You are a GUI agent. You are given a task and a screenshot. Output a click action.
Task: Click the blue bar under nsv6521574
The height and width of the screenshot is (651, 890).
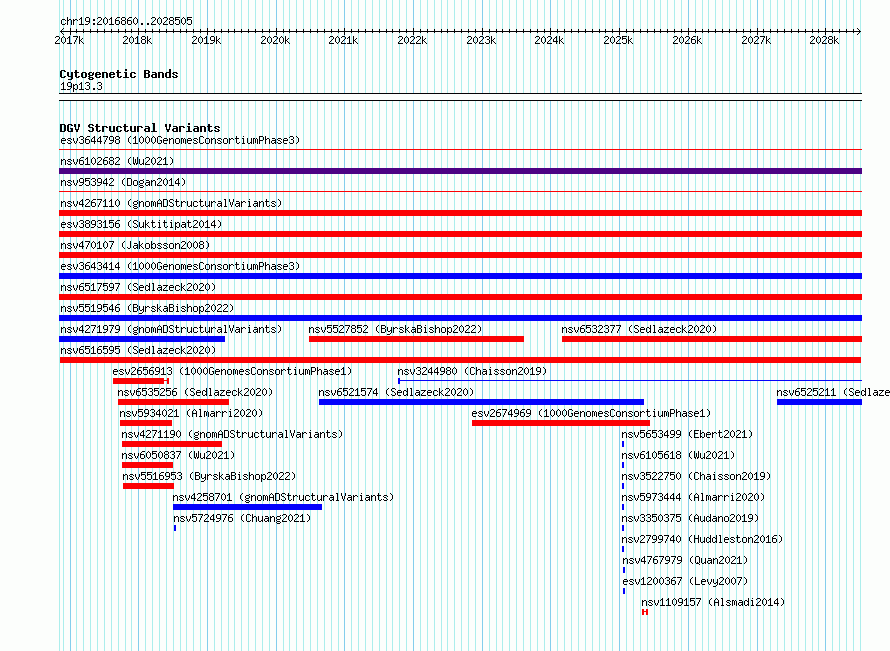pos(481,402)
